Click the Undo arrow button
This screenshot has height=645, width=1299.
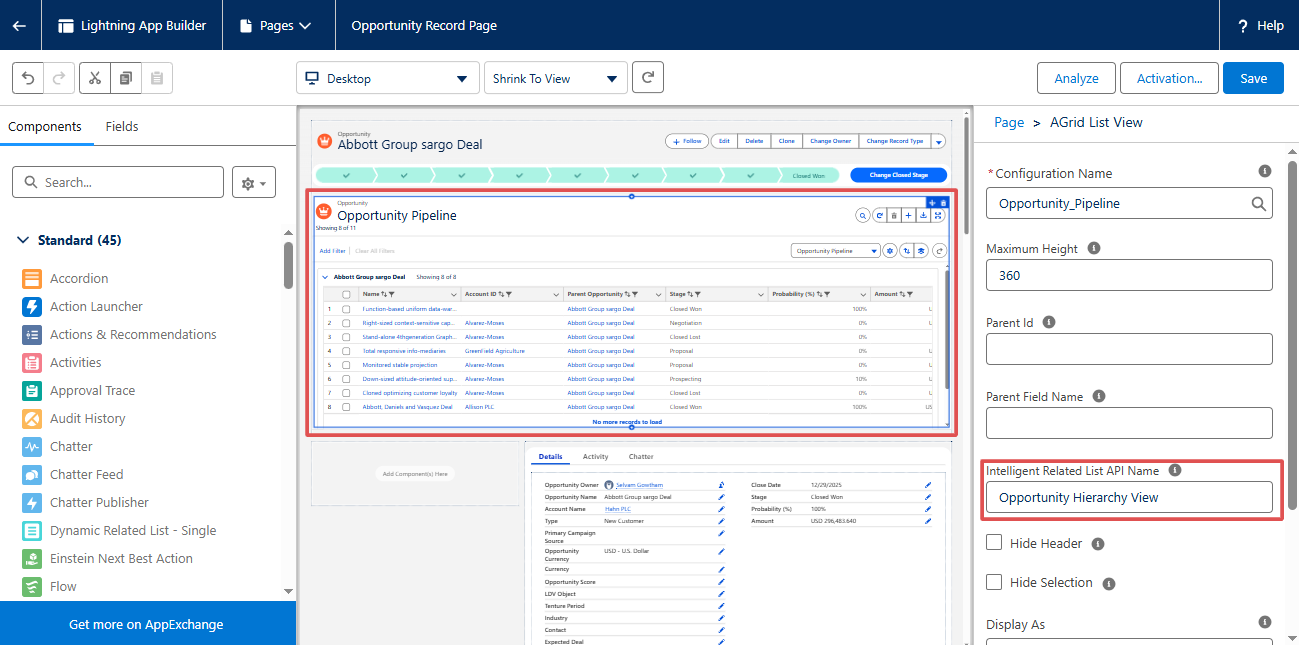pyautogui.click(x=27, y=78)
